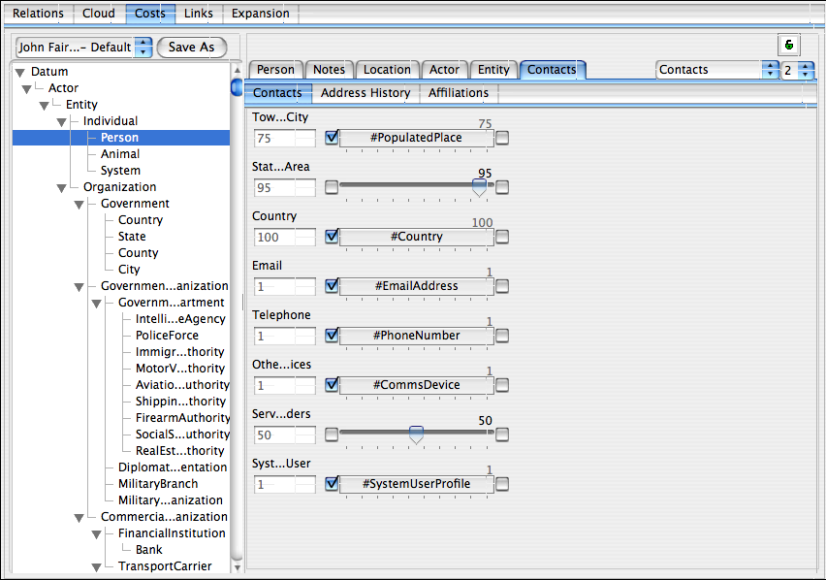Collapse the Individual tree node
826x580 pixels.
[62, 122]
